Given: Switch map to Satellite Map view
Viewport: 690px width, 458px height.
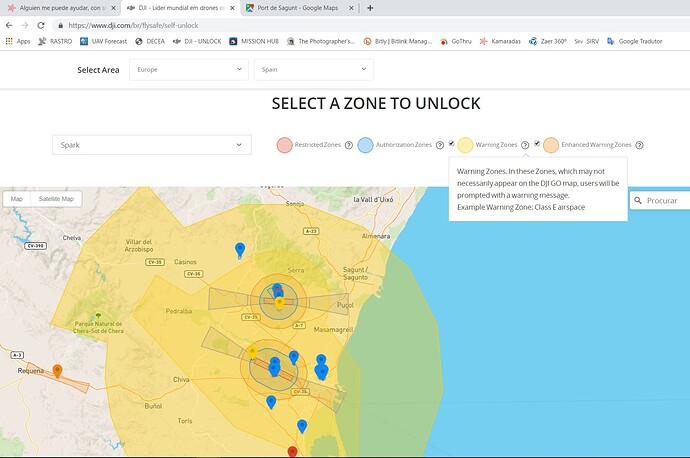Looking at the screenshot, I should click(x=56, y=199).
